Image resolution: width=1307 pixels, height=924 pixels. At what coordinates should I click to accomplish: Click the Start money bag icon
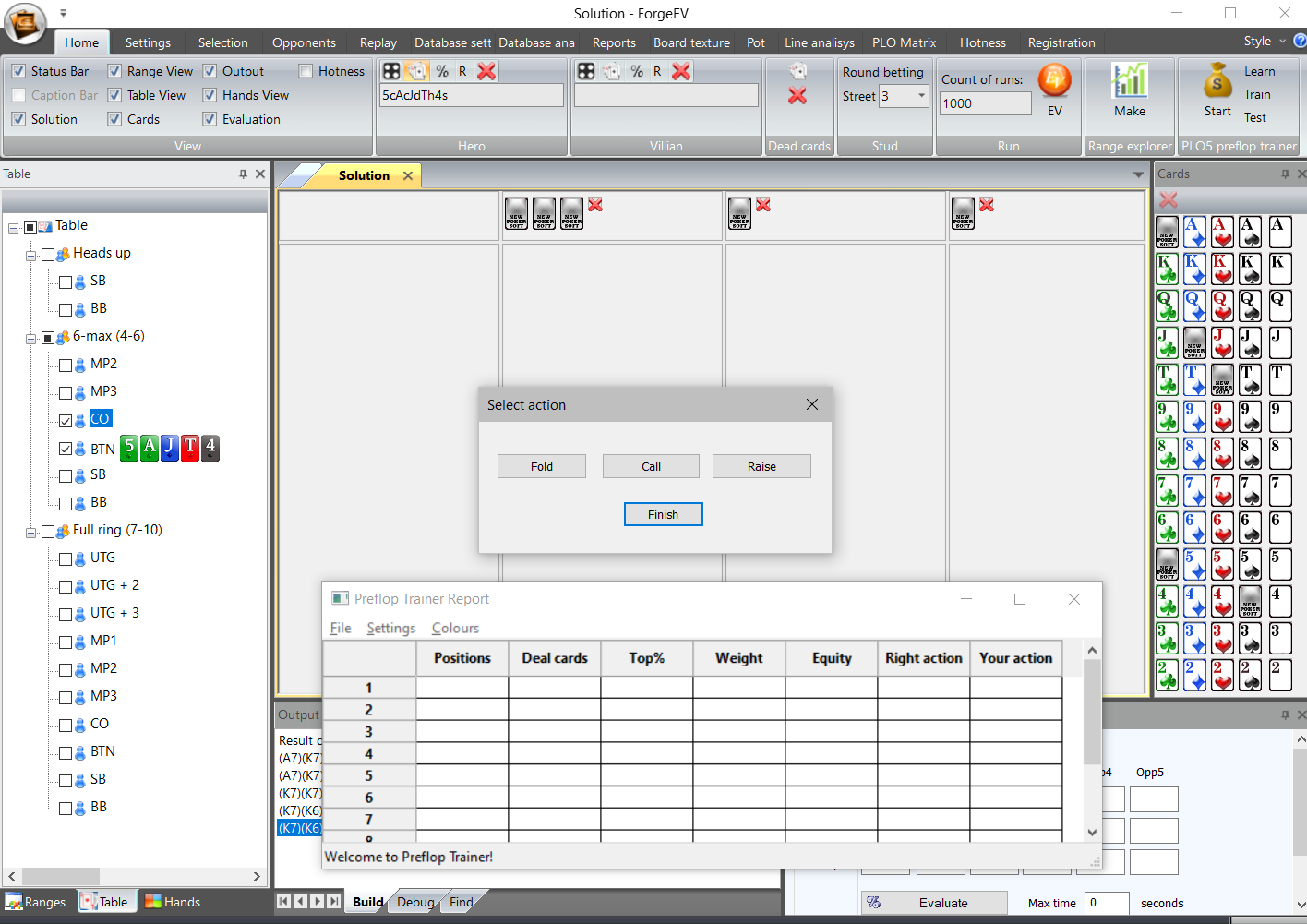[1217, 81]
